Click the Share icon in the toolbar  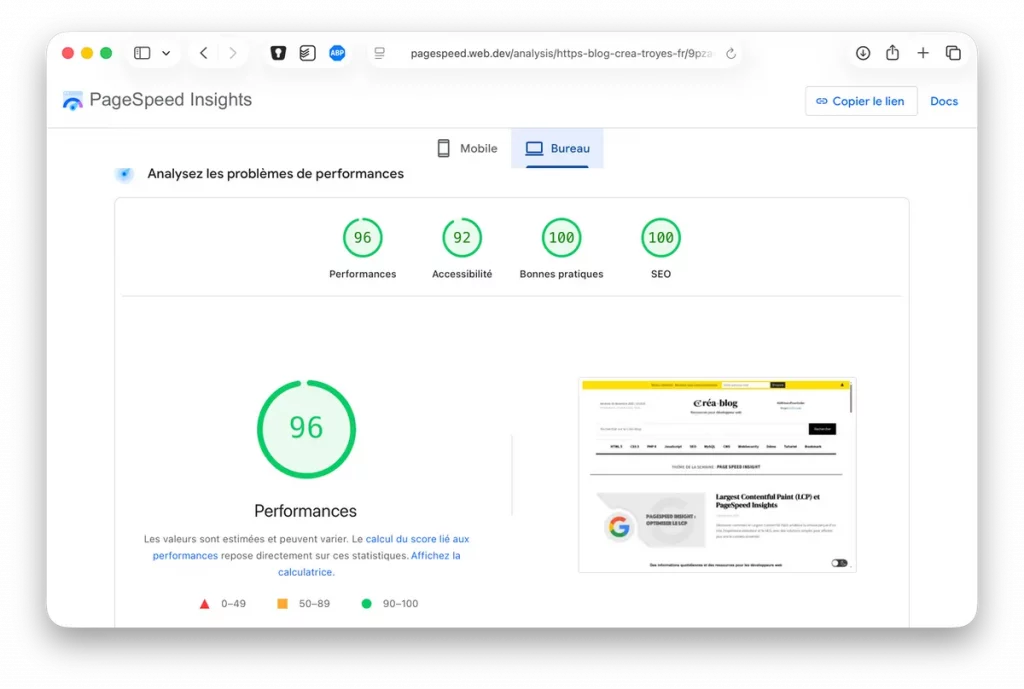pyautogui.click(x=891, y=53)
